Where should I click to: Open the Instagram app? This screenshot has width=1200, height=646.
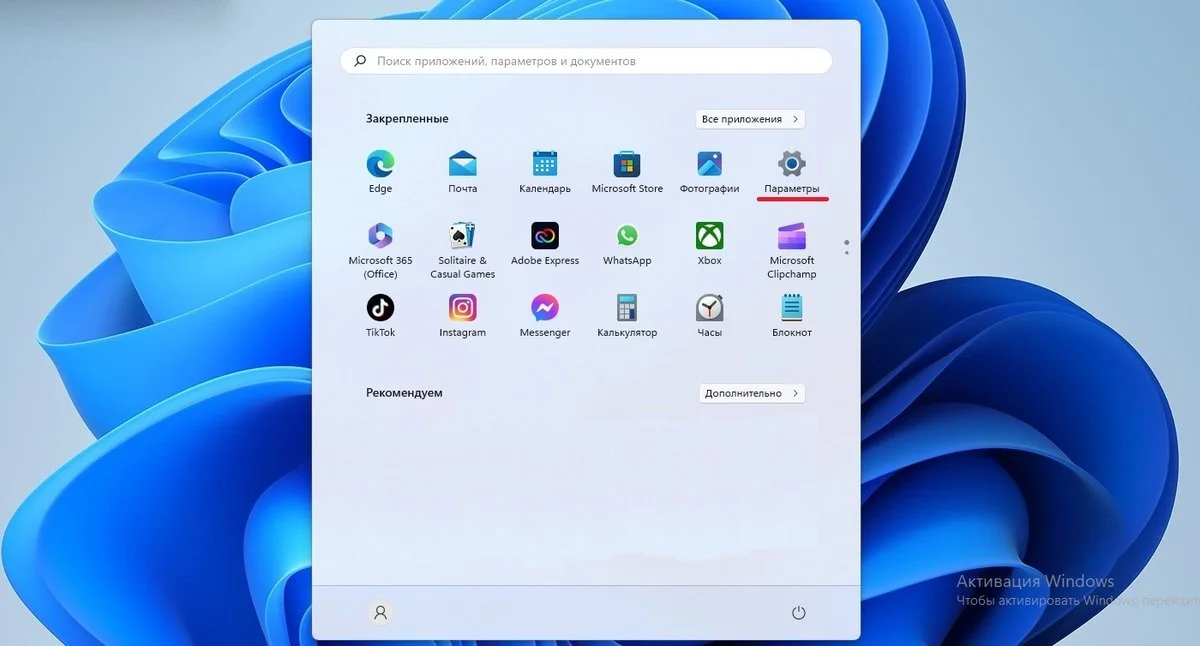coord(462,315)
